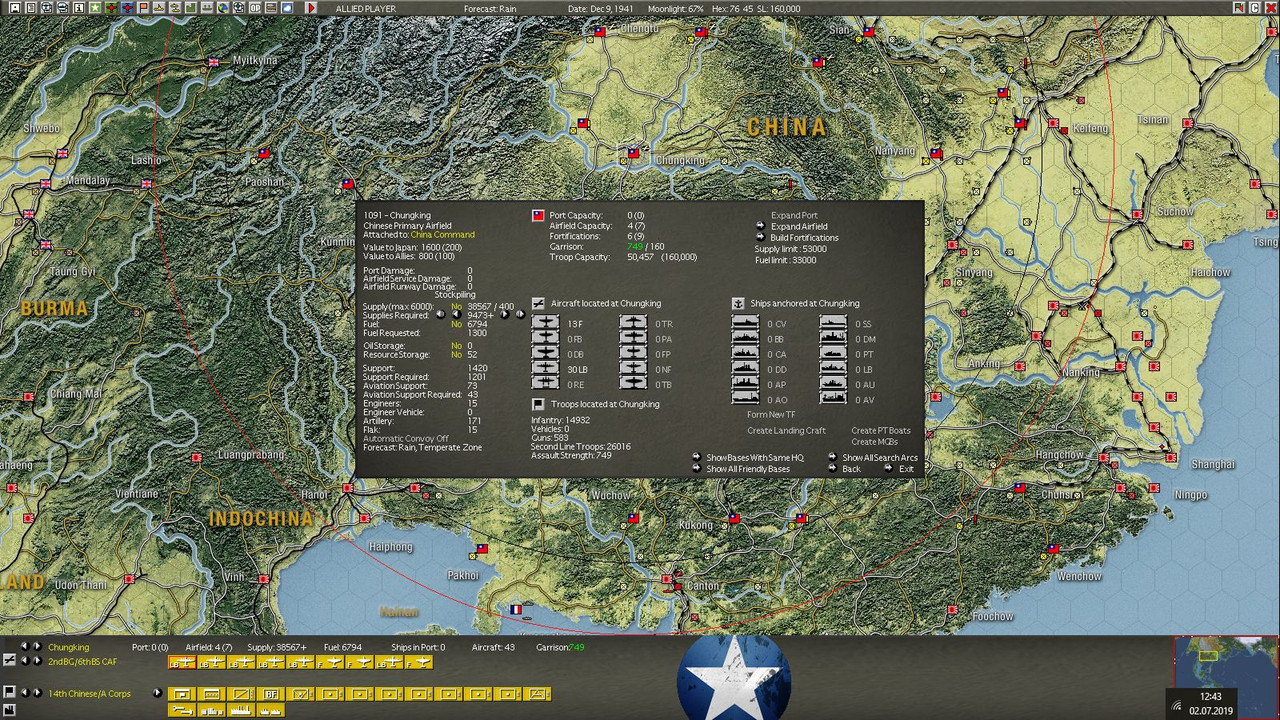The image size is (1280, 720).
Task: Click the rightmost Supplies Required arrow
Action: pyautogui.click(x=519, y=314)
